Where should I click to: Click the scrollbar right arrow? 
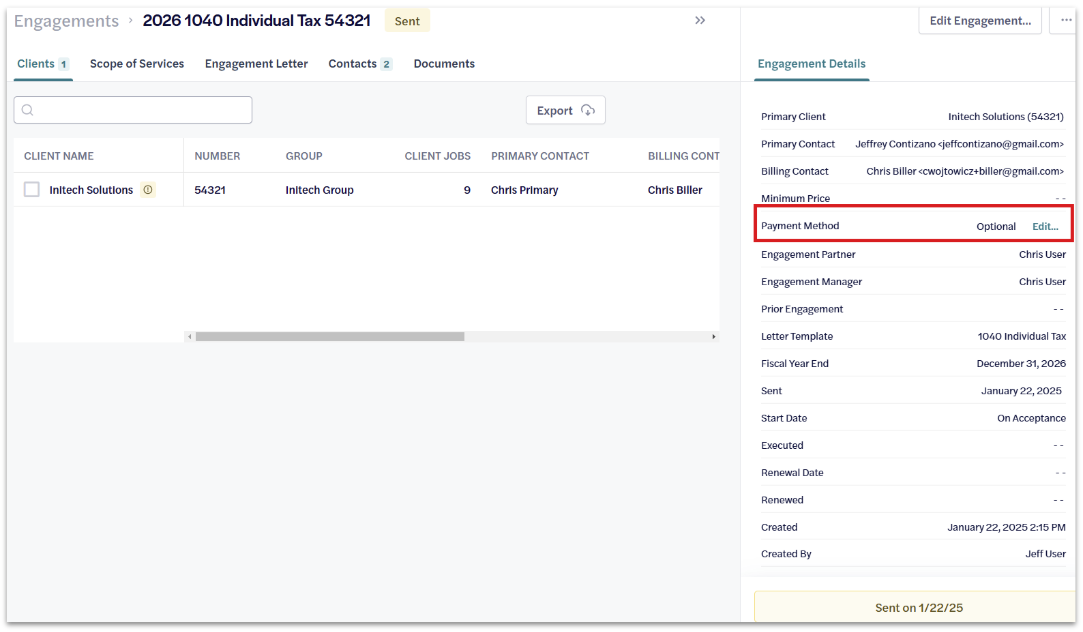[x=713, y=336]
